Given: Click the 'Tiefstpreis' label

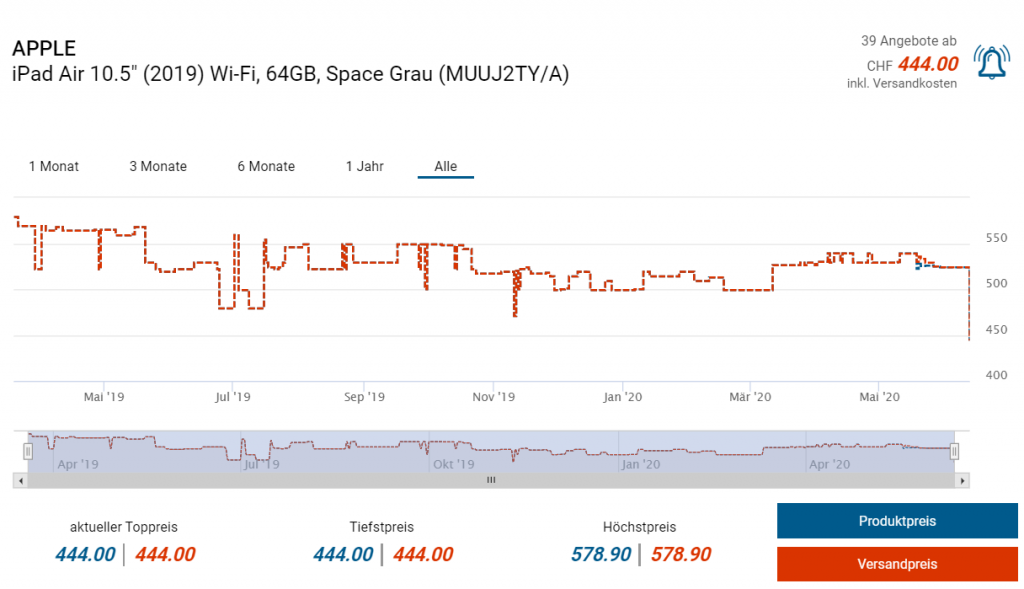Looking at the screenshot, I should pos(381,527).
